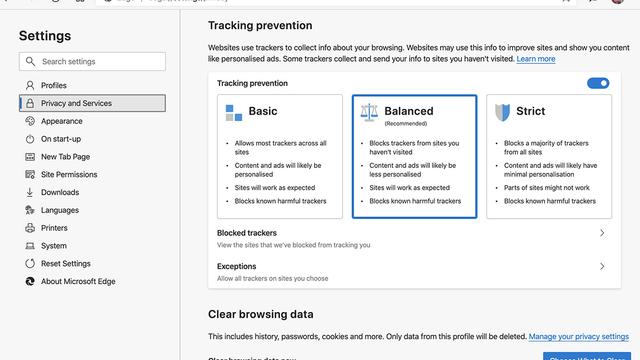Follow Manage your privacy settings link
The height and width of the screenshot is (360, 640).
point(578,337)
